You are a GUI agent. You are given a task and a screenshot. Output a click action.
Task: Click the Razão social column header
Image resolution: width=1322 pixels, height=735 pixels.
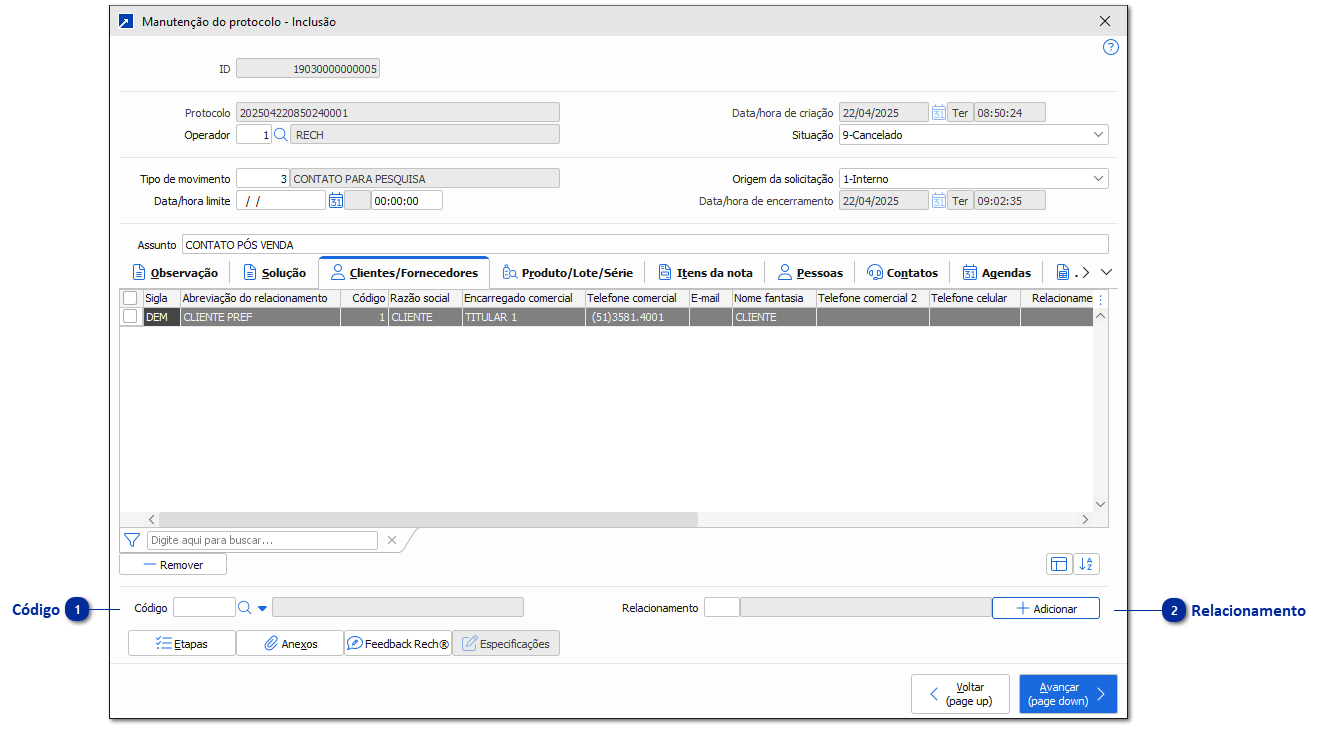424,298
